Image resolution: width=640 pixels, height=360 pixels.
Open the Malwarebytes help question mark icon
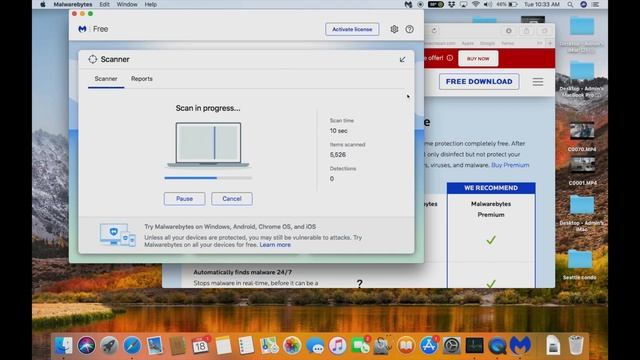tap(409, 29)
